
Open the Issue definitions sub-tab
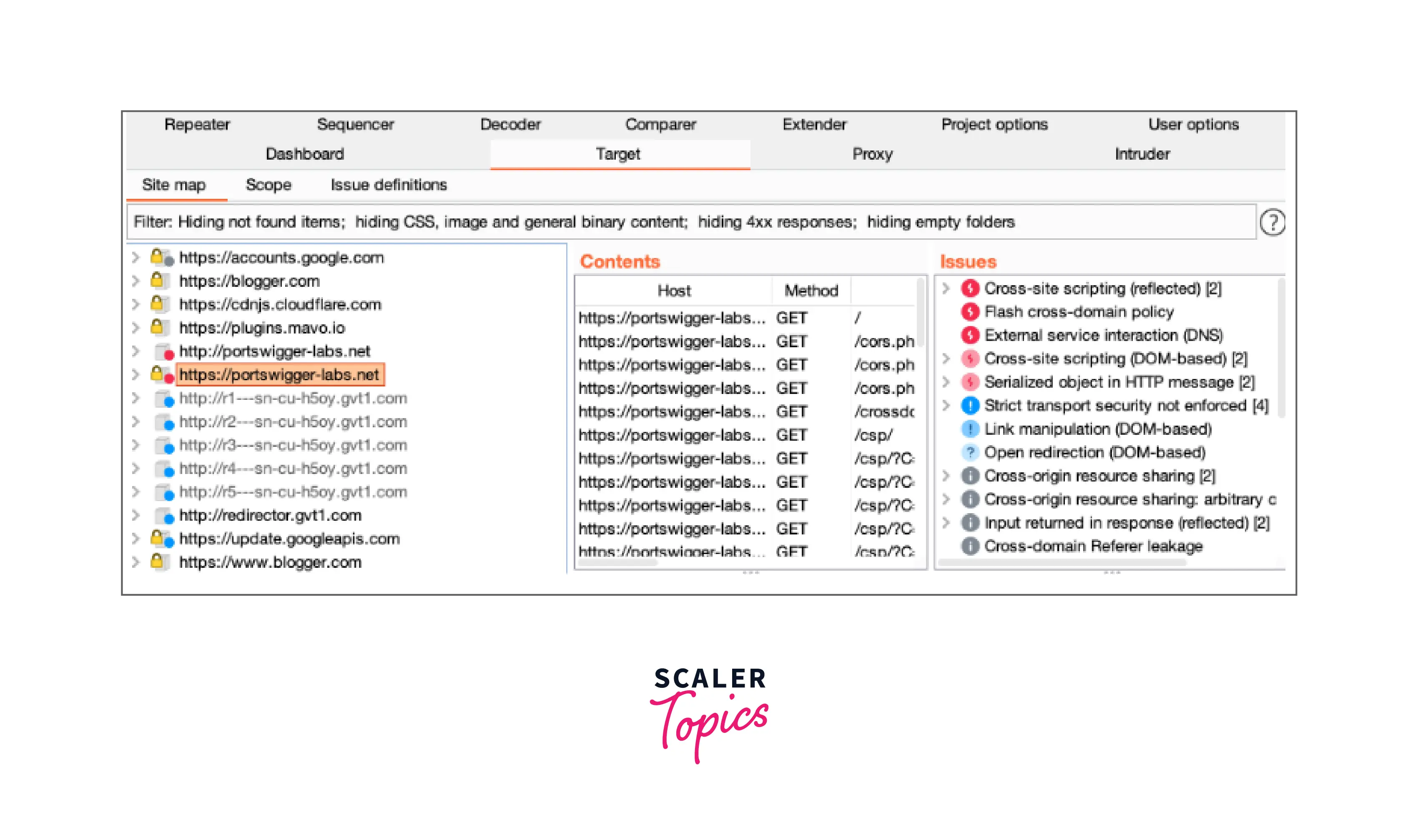tap(388, 185)
